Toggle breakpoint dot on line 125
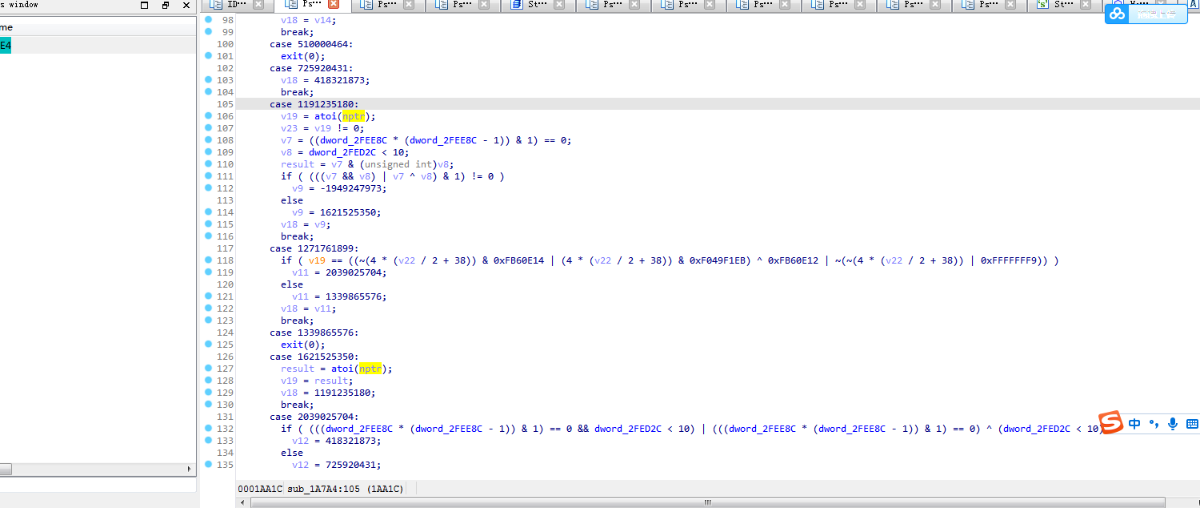Image resolution: width=1200 pixels, height=508 pixels. 209,344
